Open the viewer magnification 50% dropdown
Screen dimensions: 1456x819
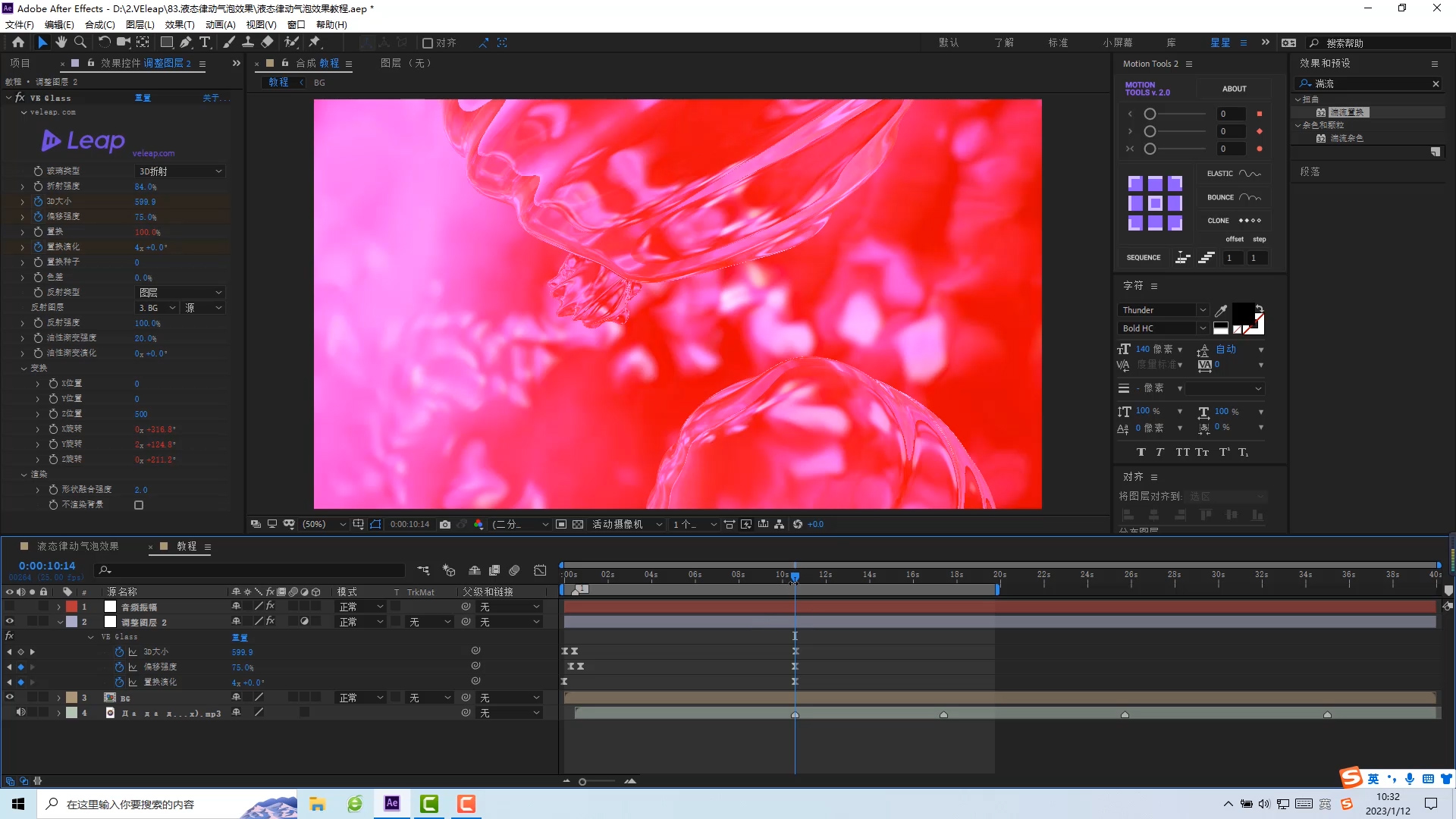(x=324, y=524)
